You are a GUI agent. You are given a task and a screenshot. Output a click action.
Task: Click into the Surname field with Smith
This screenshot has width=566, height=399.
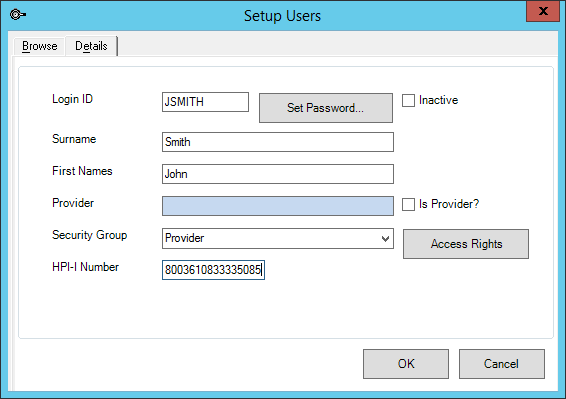(278, 142)
